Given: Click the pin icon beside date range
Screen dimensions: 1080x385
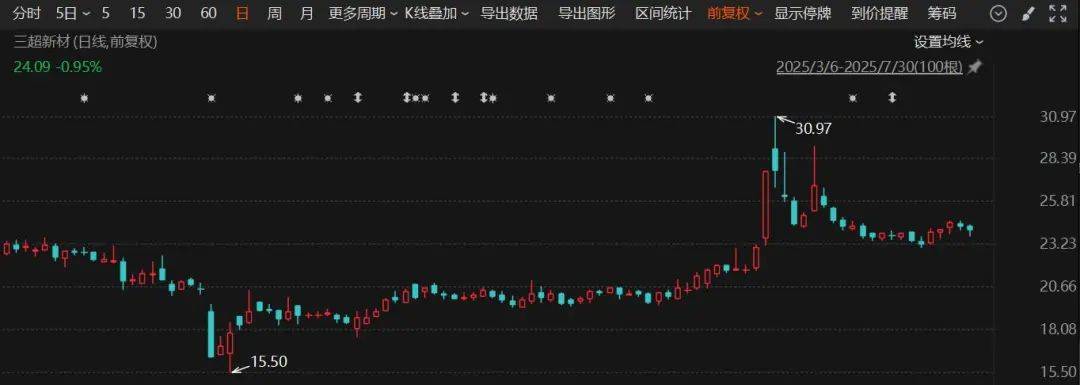Looking at the screenshot, I should (x=974, y=67).
